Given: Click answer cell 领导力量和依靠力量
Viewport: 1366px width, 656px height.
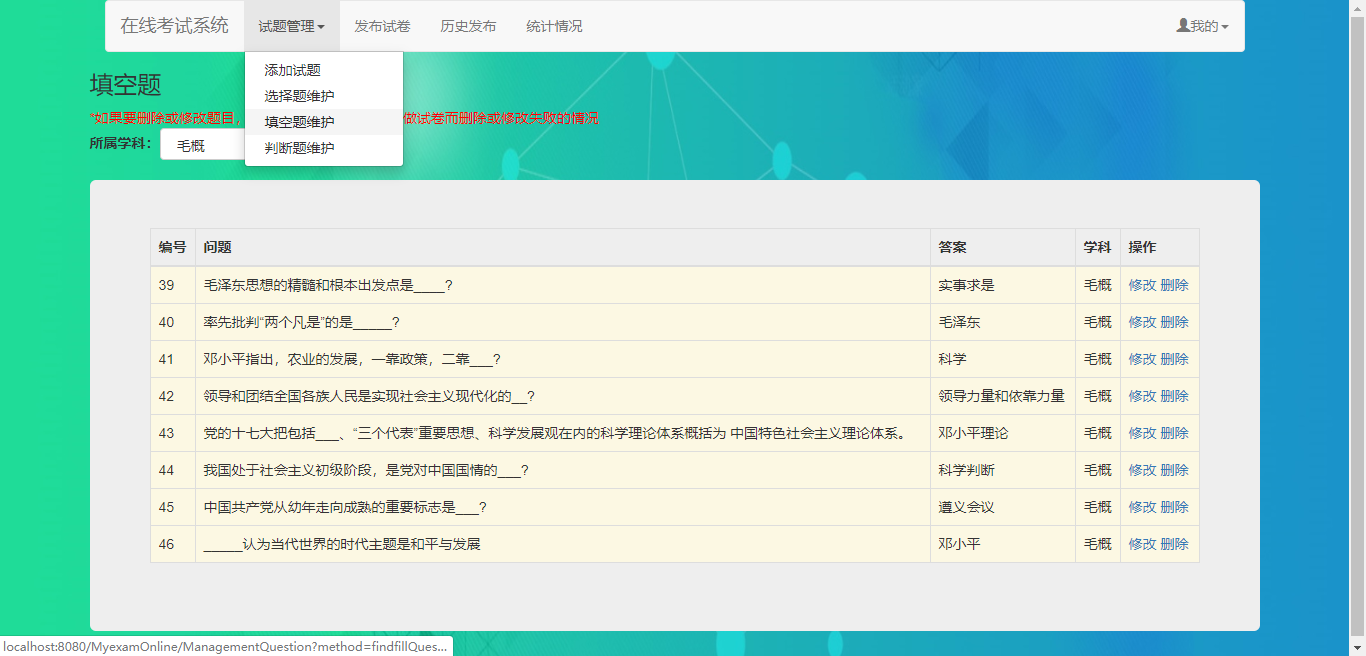Looking at the screenshot, I should pyautogui.click(x=1001, y=396).
